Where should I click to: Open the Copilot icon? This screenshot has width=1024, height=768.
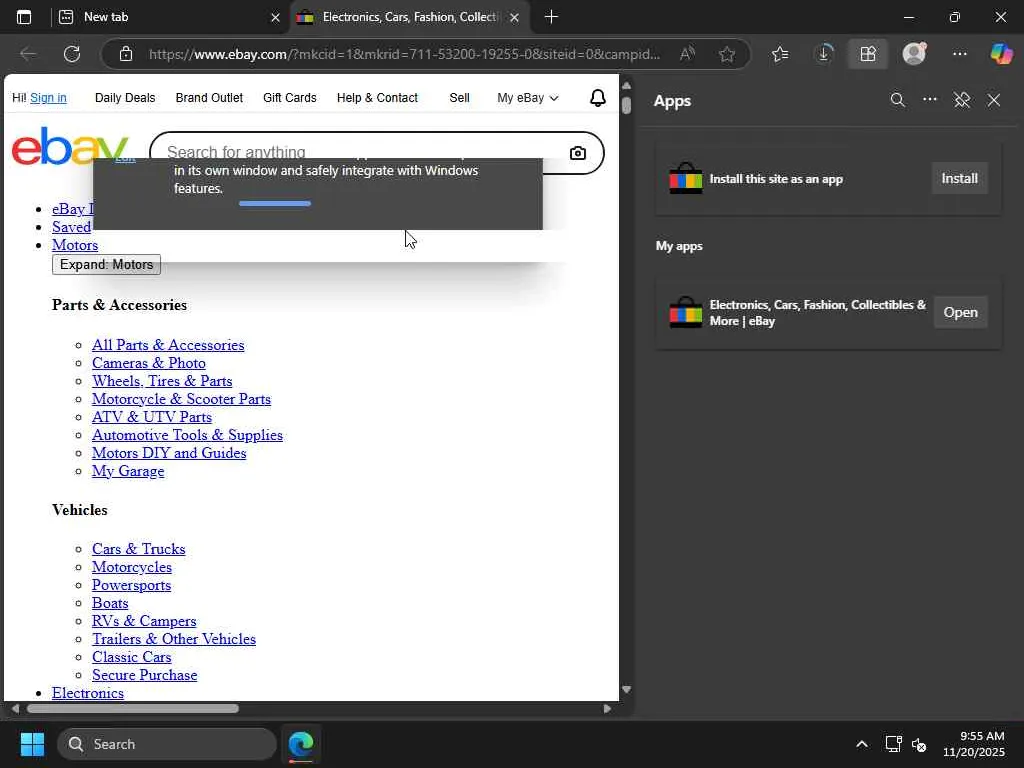click(x=1001, y=54)
